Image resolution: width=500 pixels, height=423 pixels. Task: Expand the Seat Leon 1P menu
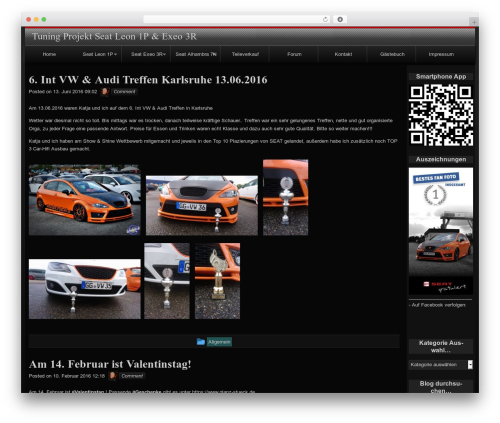100,54
